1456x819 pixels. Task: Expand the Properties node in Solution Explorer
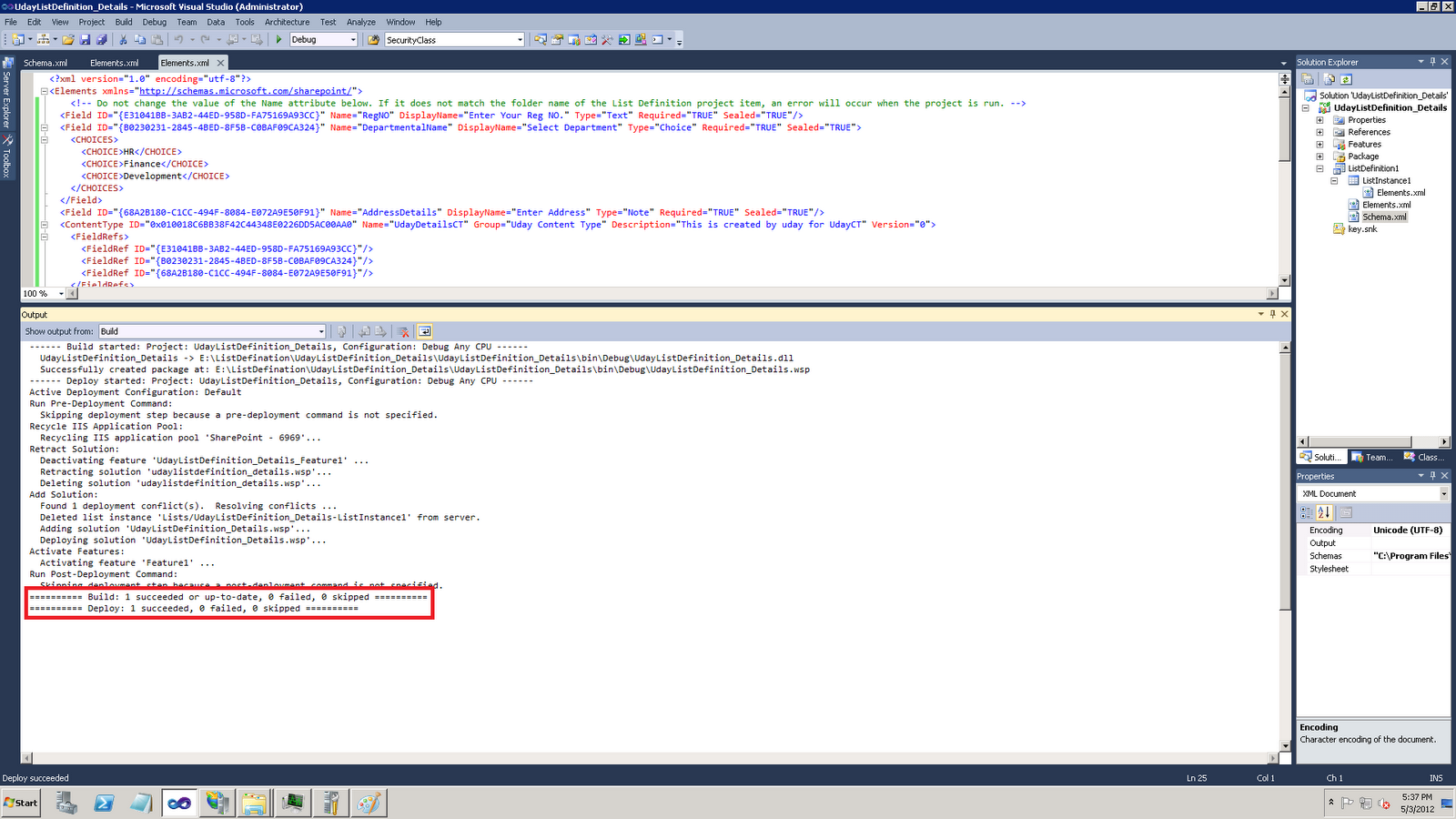click(1319, 120)
